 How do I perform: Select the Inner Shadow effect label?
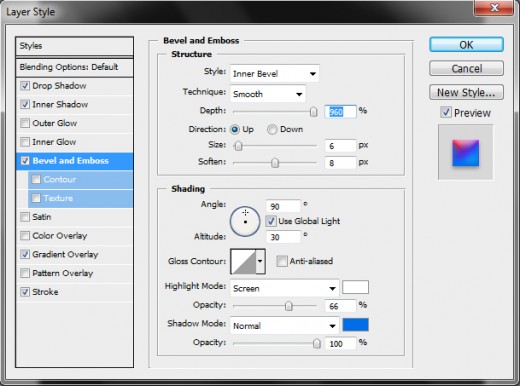(60, 104)
